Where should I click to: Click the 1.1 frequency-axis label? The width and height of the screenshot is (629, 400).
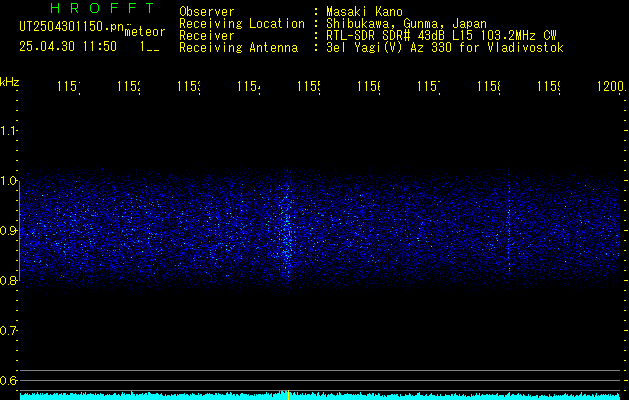tap(8, 131)
